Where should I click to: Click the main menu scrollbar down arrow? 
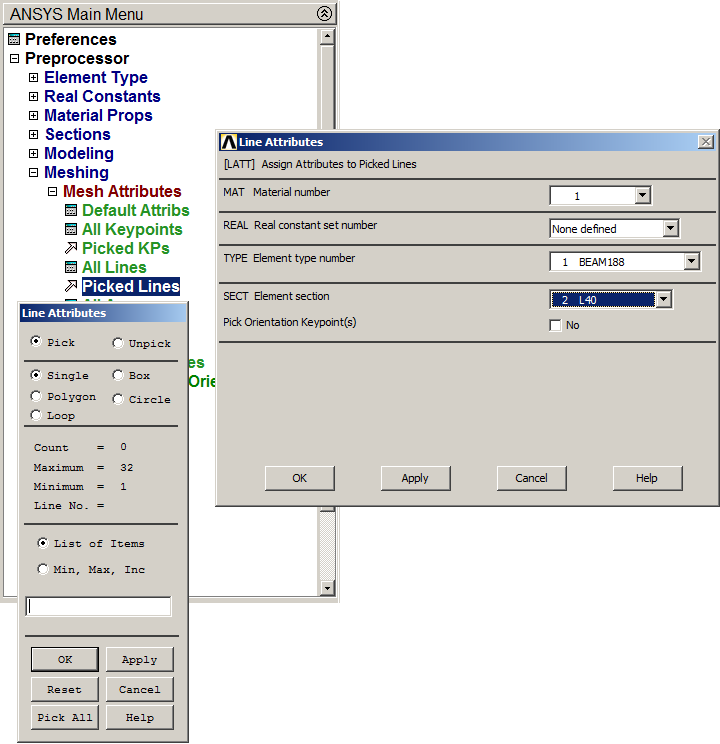point(326,589)
